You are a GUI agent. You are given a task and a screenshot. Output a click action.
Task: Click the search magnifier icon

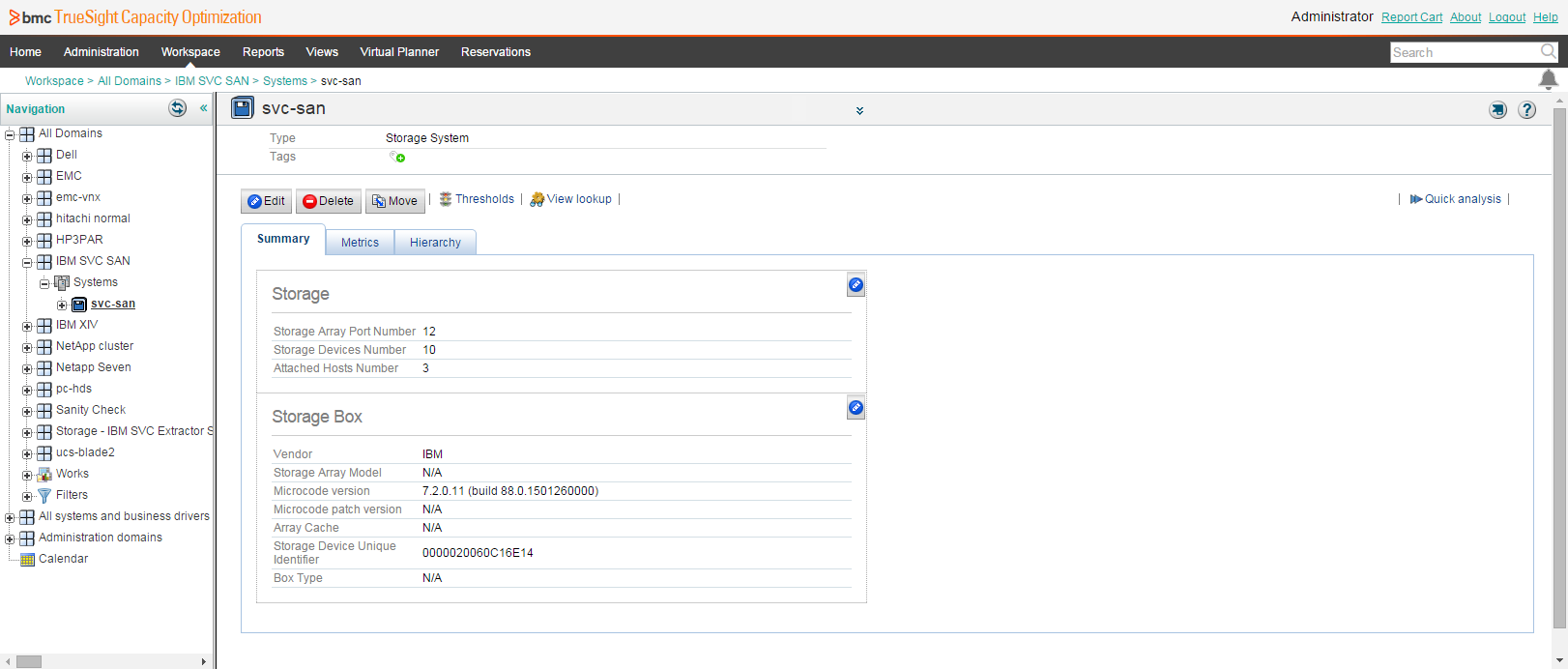click(1549, 51)
